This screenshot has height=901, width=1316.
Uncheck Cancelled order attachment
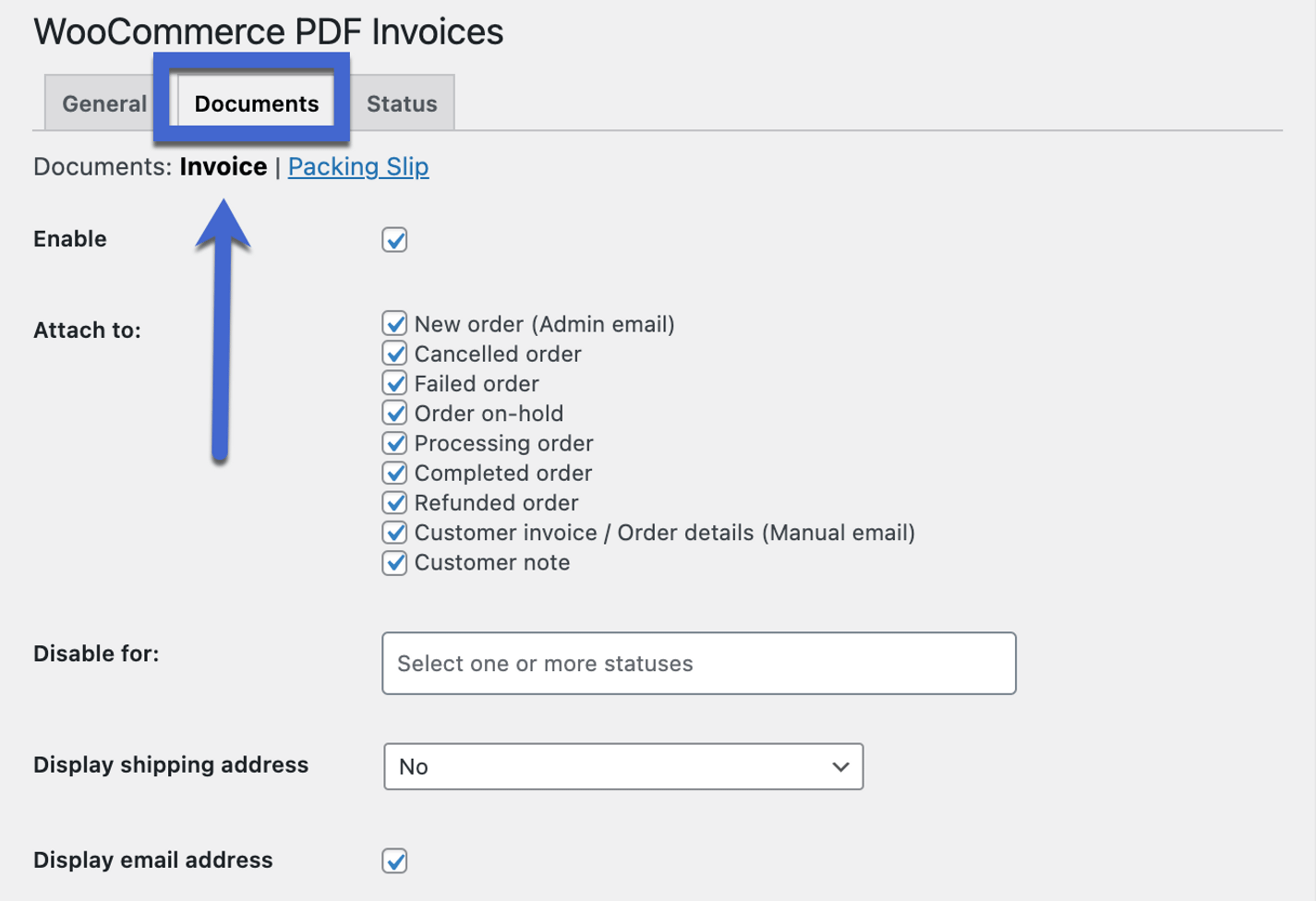coord(394,354)
